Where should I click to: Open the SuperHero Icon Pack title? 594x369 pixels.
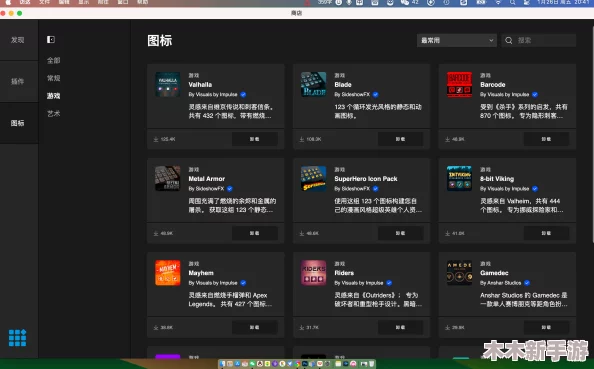[x=366, y=178]
